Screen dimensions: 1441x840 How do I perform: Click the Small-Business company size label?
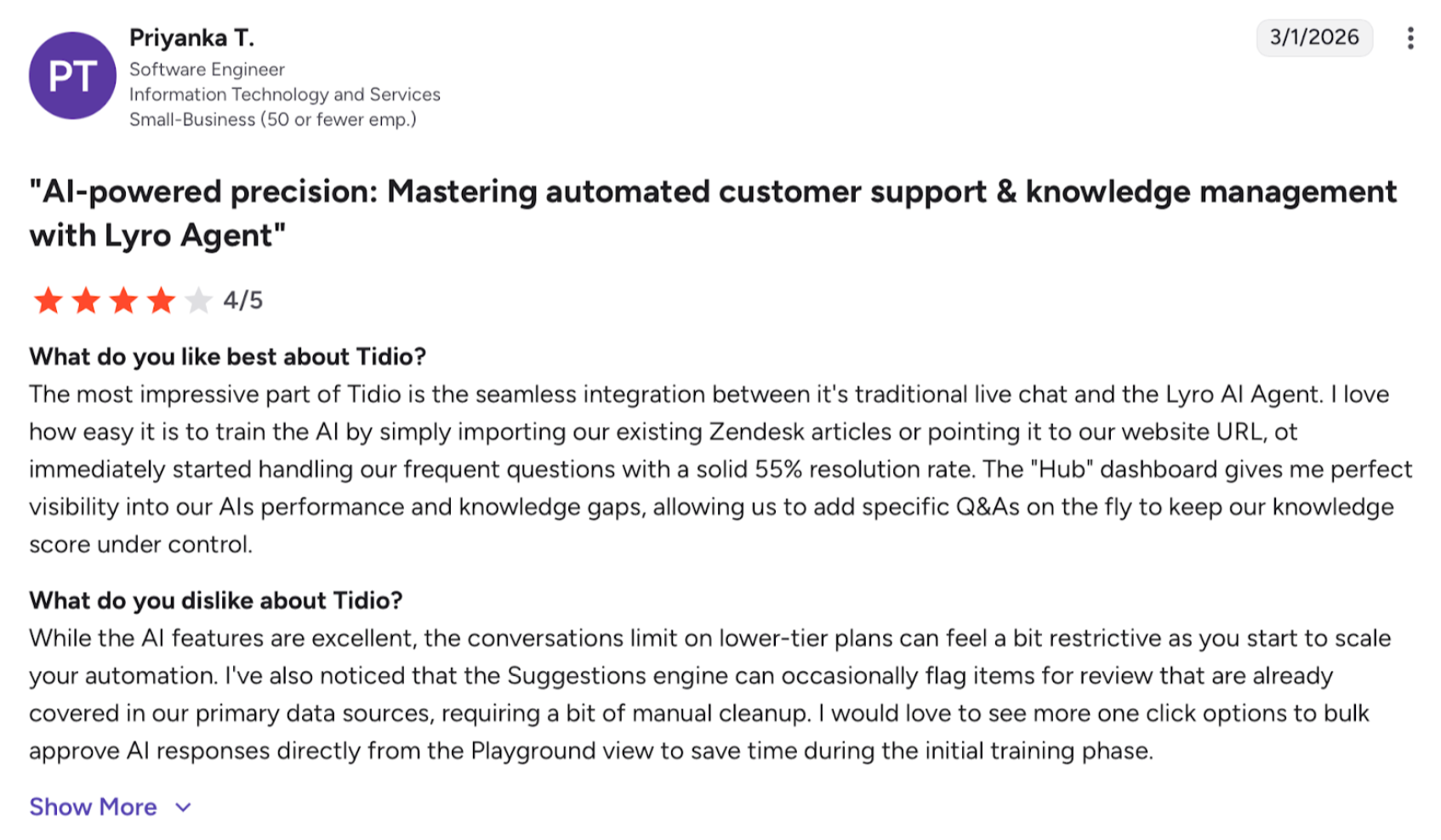[272, 120]
